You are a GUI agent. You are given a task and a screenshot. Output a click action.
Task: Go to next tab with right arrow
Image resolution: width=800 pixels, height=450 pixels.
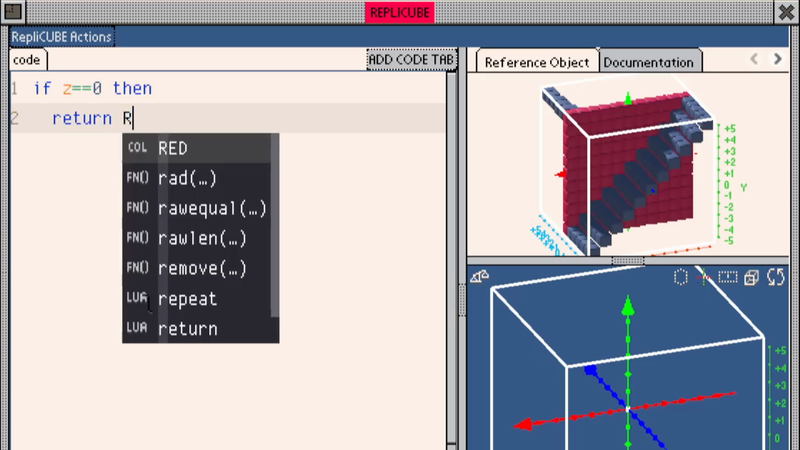tap(777, 59)
